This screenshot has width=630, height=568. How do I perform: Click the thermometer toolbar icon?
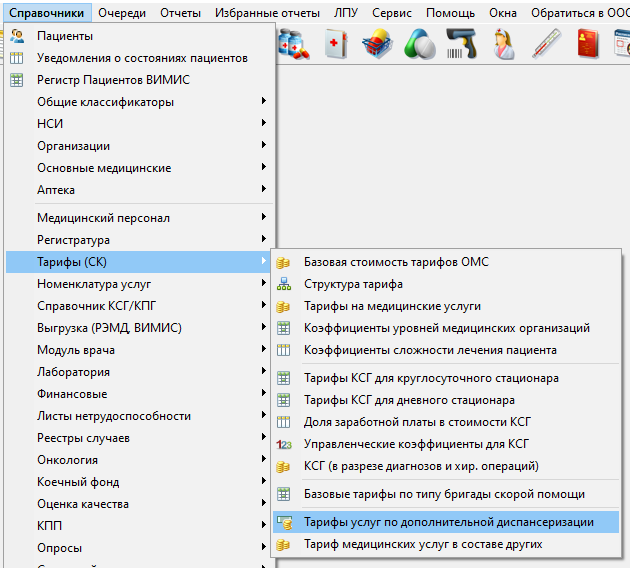click(x=545, y=43)
